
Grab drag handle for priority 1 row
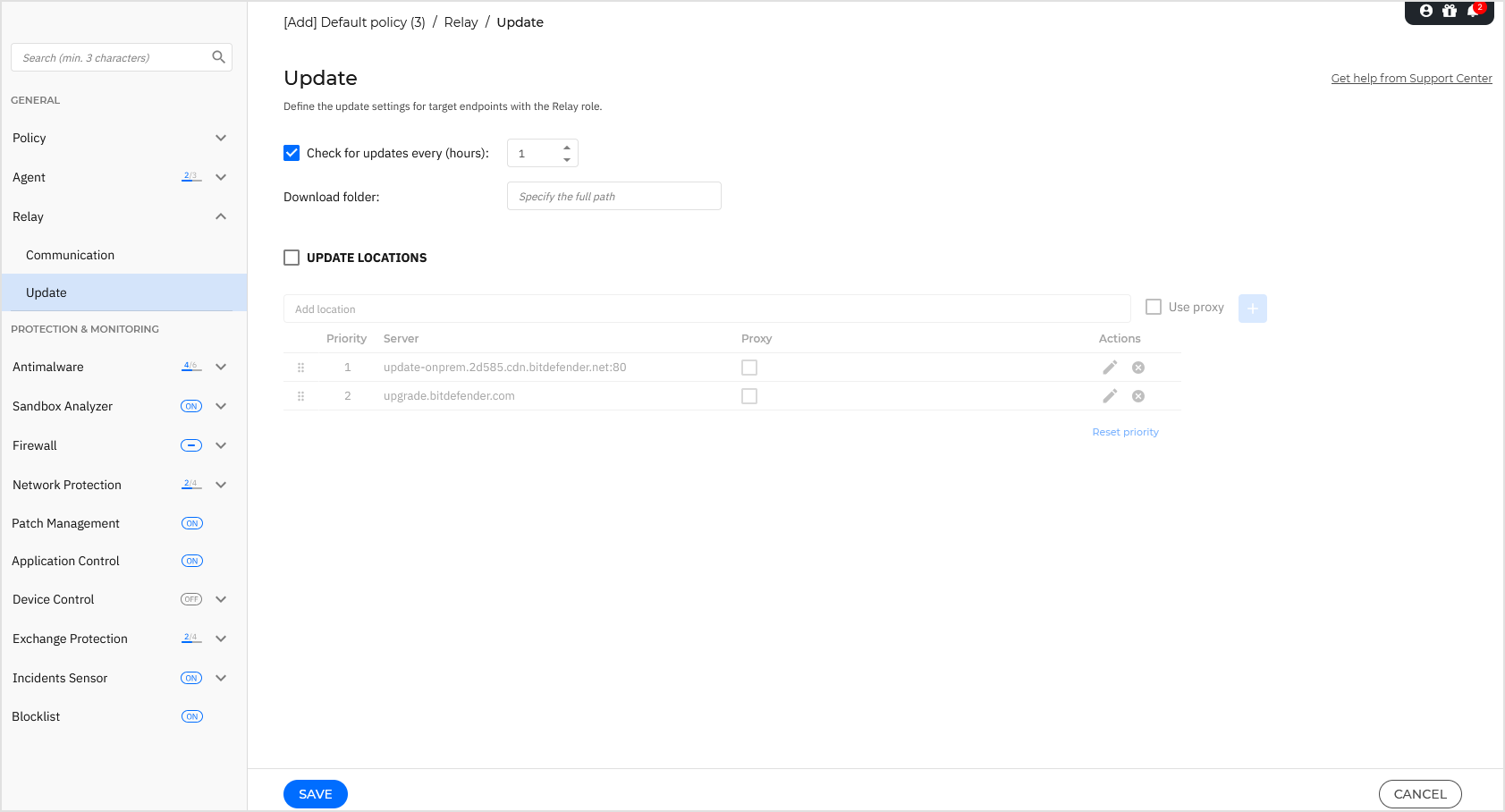pyautogui.click(x=301, y=368)
